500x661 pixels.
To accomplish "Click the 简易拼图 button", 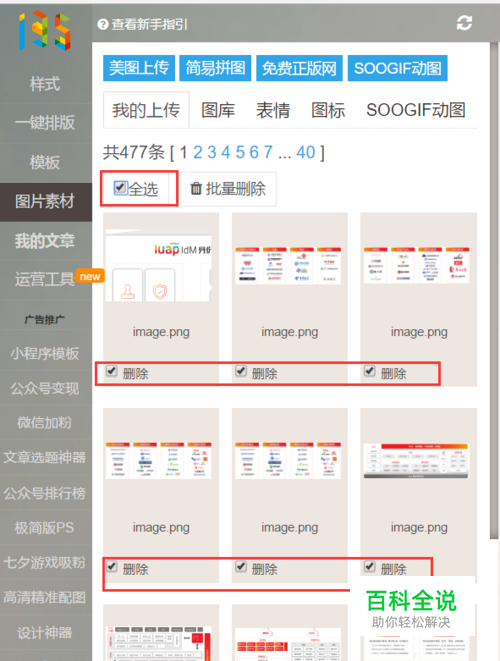I will pos(215,68).
